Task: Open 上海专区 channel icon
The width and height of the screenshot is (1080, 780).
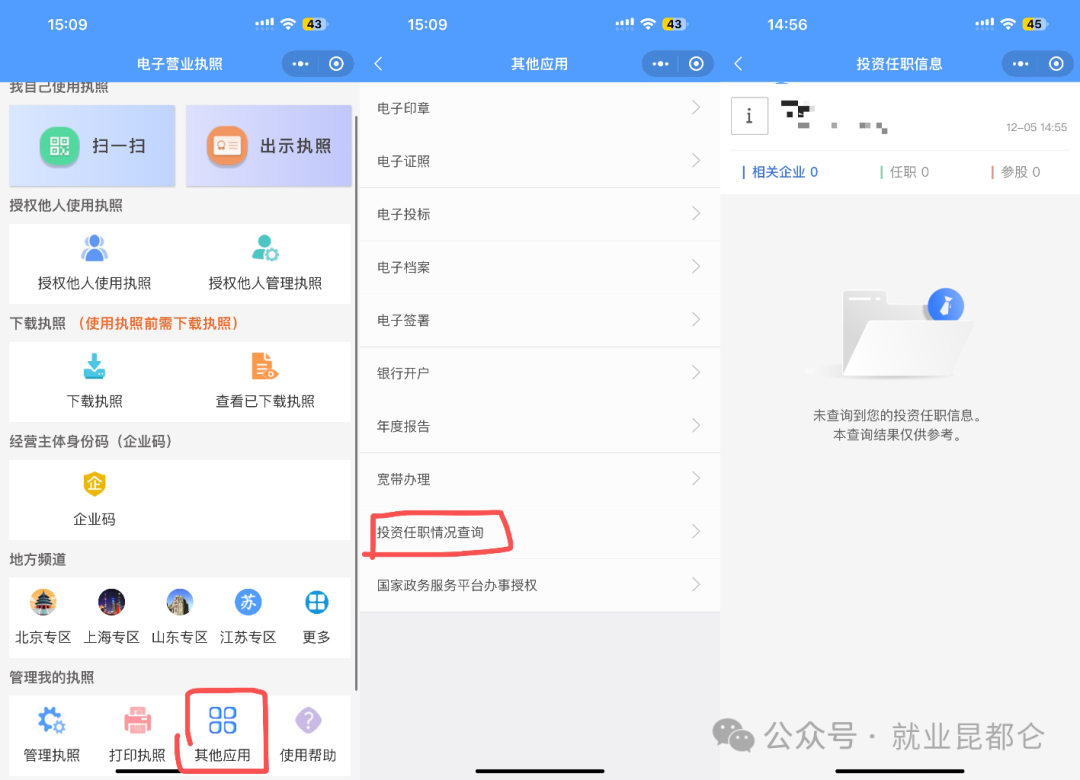Action: click(x=111, y=602)
